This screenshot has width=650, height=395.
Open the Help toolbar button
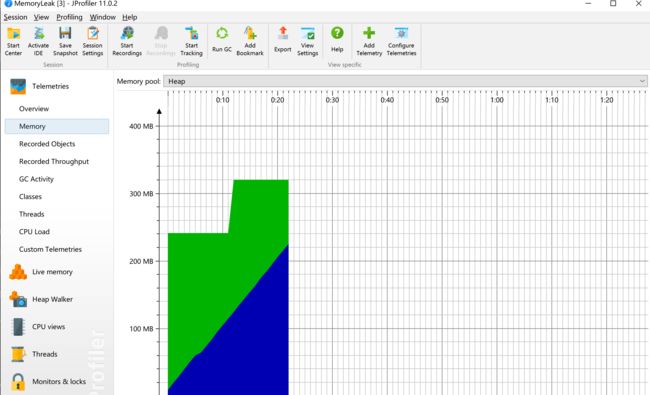tap(337, 39)
